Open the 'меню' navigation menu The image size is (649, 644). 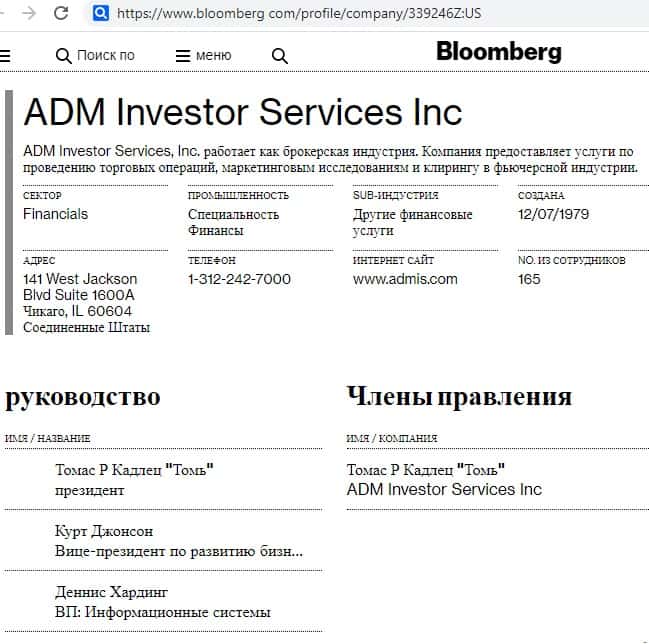(213, 56)
